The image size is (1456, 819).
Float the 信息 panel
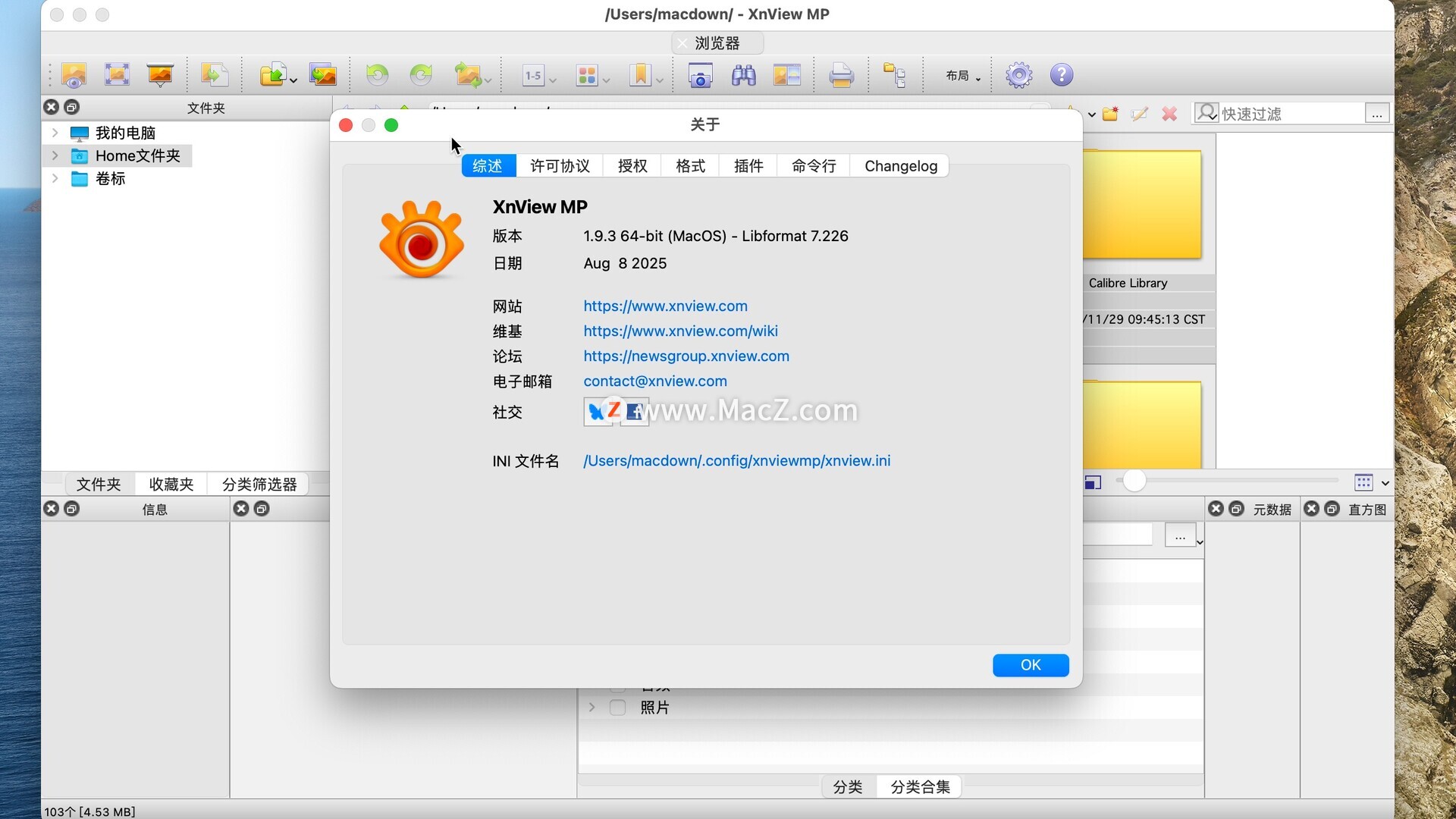[72, 509]
